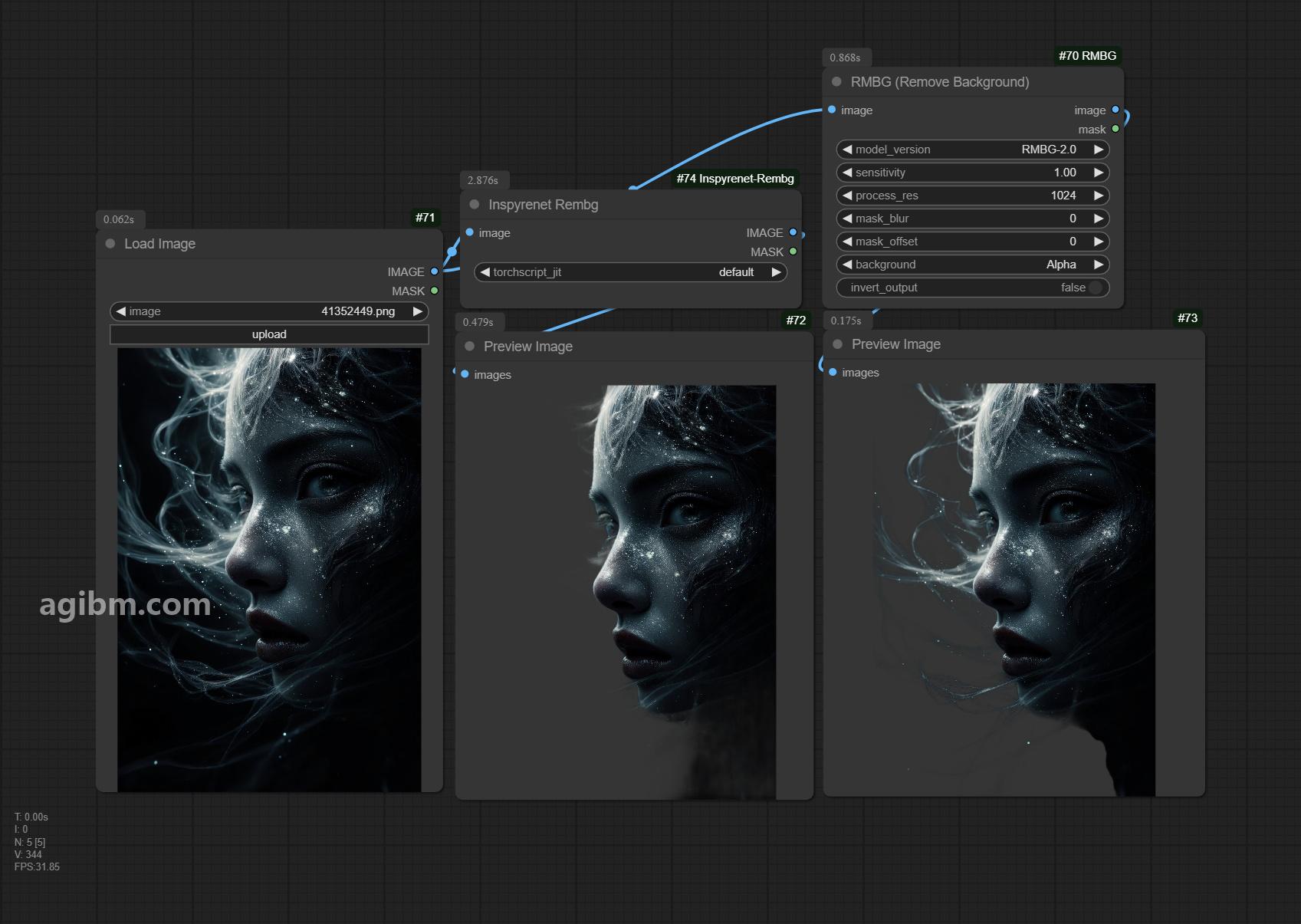Open torchscript_jit default dropdown
Viewport: 1301px width, 924px height.
[x=631, y=272]
